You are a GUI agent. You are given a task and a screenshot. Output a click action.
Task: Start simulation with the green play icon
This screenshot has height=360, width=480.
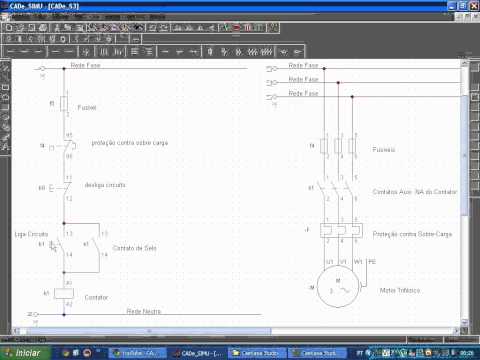click(x=226, y=28)
